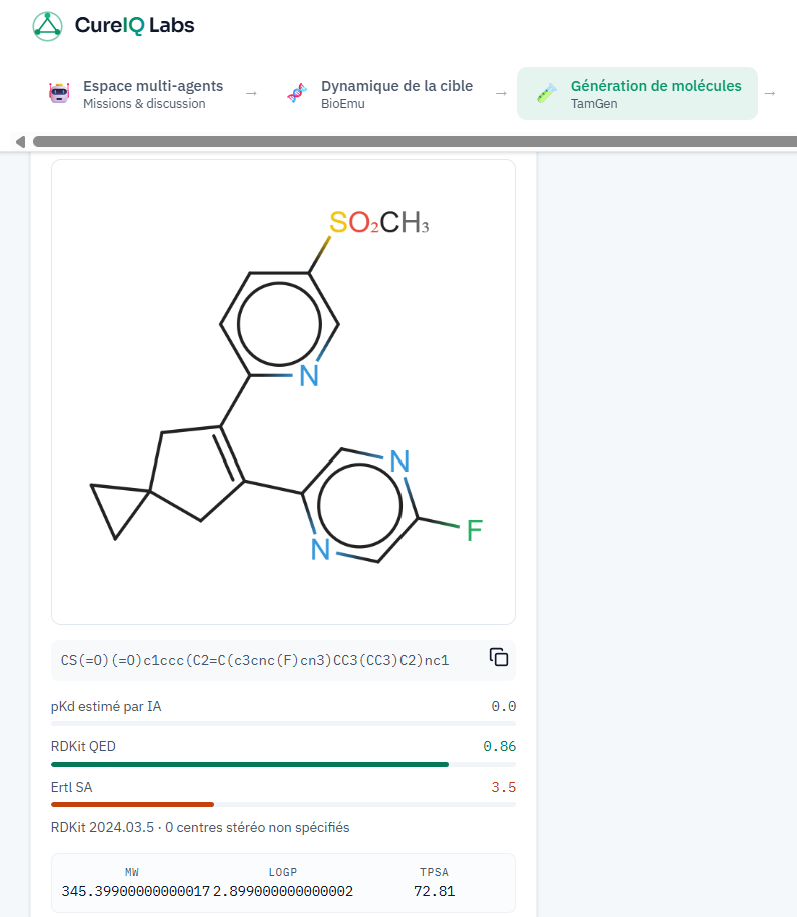
Task: Click the pKd value 0.0
Action: (503, 706)
